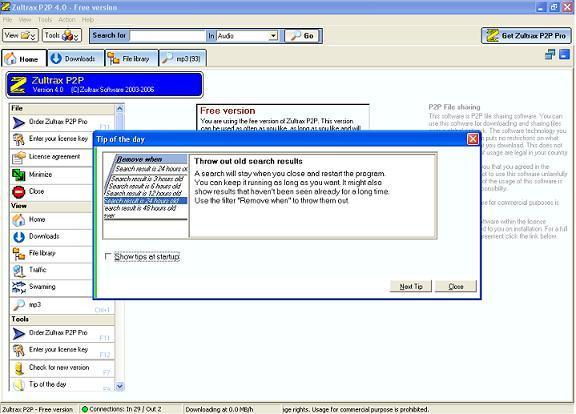Click the Downloads icon in sidebar
This screenshot has height=414, width=576.
click(18, 237)
